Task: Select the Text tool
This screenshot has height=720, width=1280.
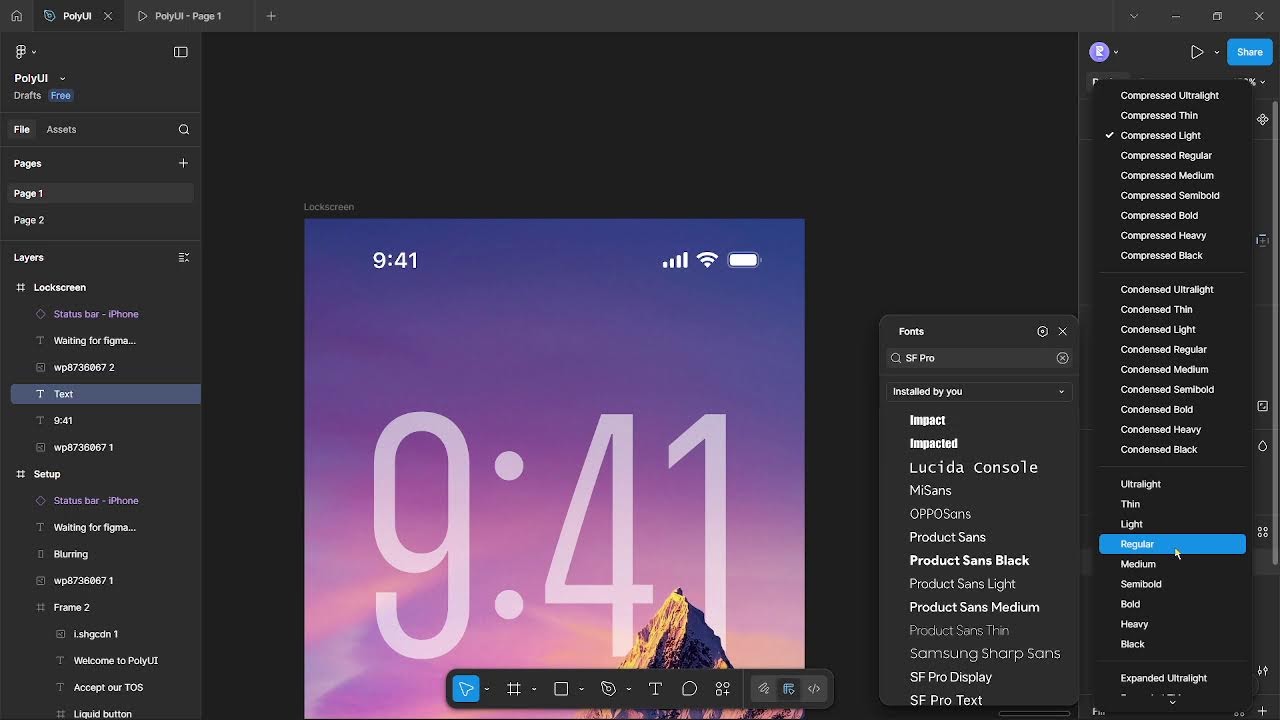Action: coord(655,689)
